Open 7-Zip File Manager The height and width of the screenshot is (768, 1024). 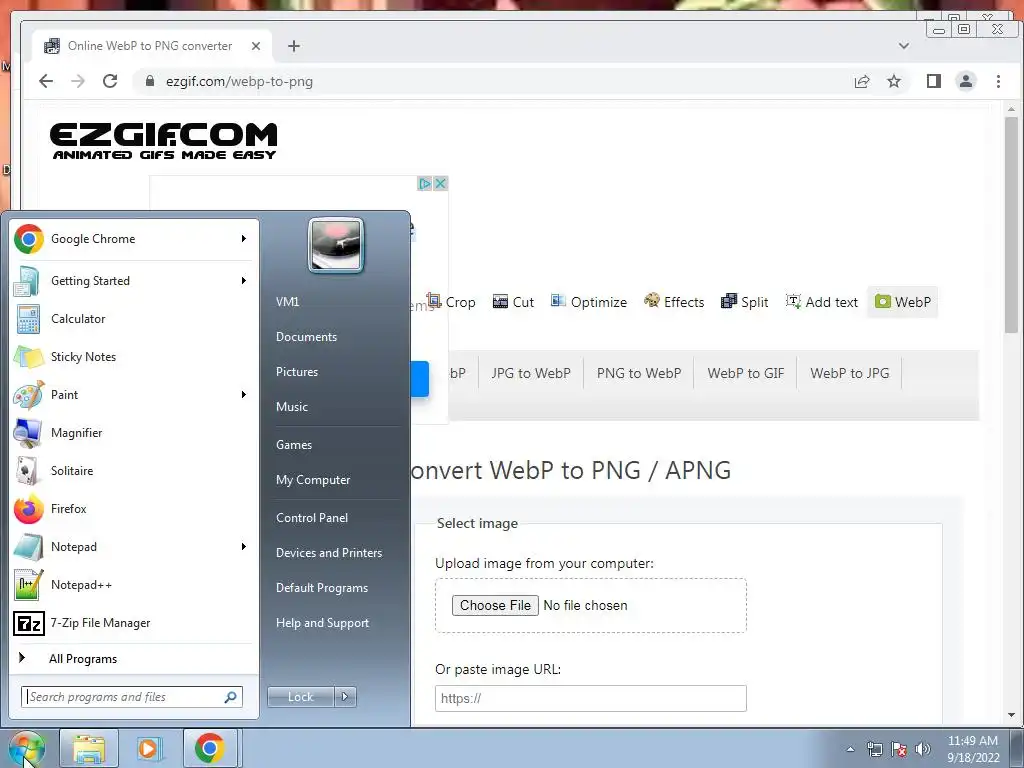[133, 623]
